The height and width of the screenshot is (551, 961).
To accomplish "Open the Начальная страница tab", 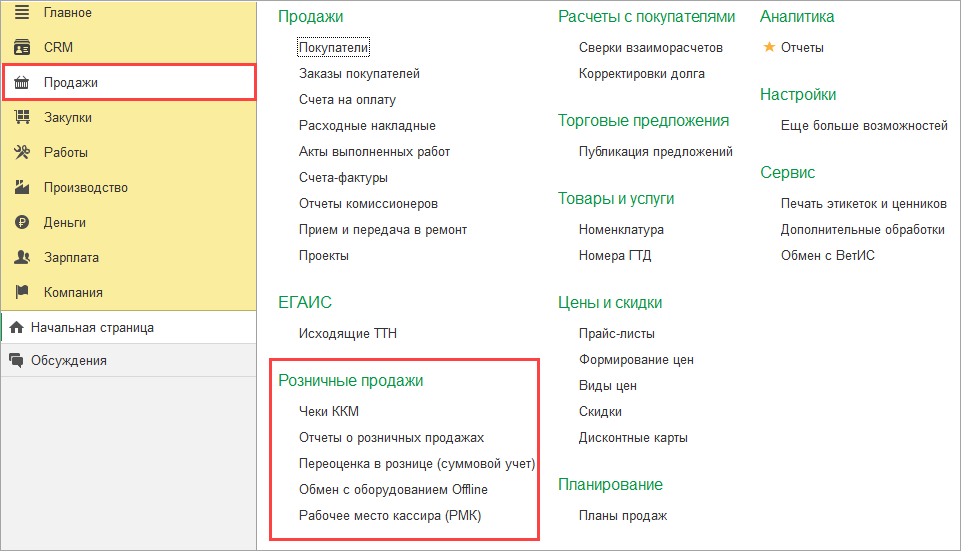I will (92, 327).
